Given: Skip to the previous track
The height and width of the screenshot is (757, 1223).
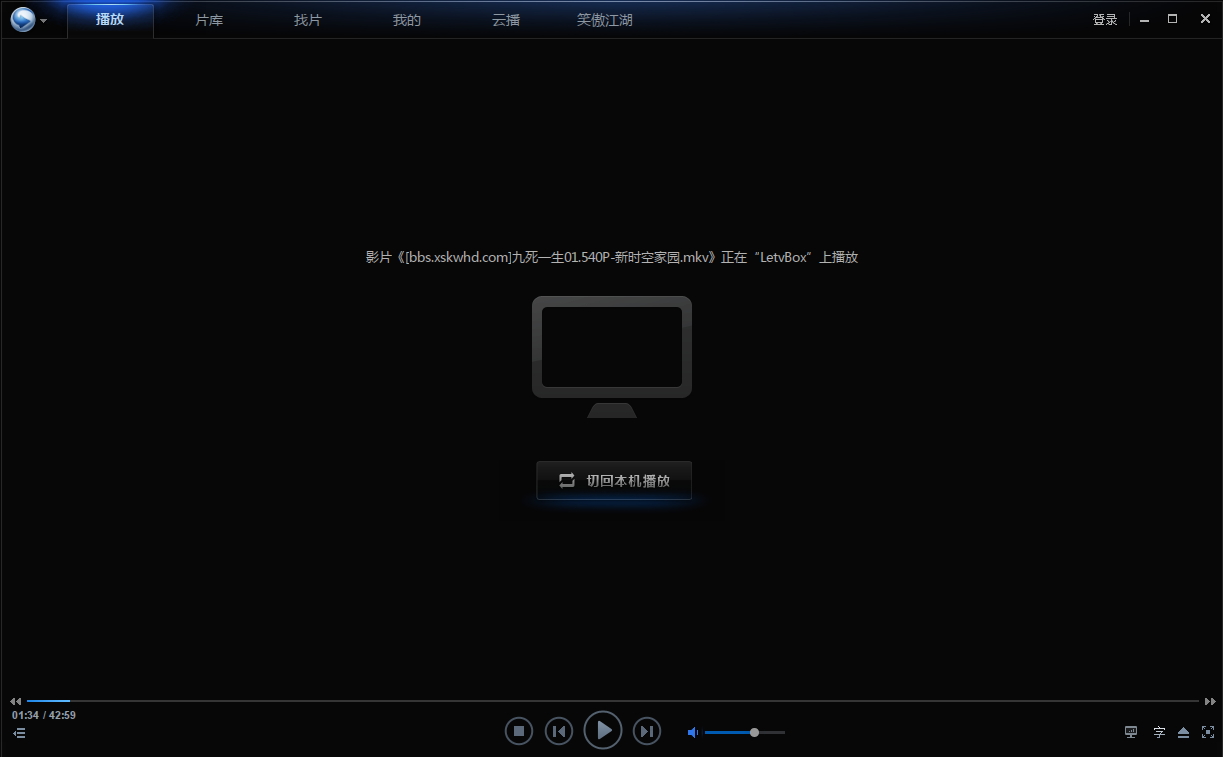Looking at the screenshot, I should coord(559,731).
